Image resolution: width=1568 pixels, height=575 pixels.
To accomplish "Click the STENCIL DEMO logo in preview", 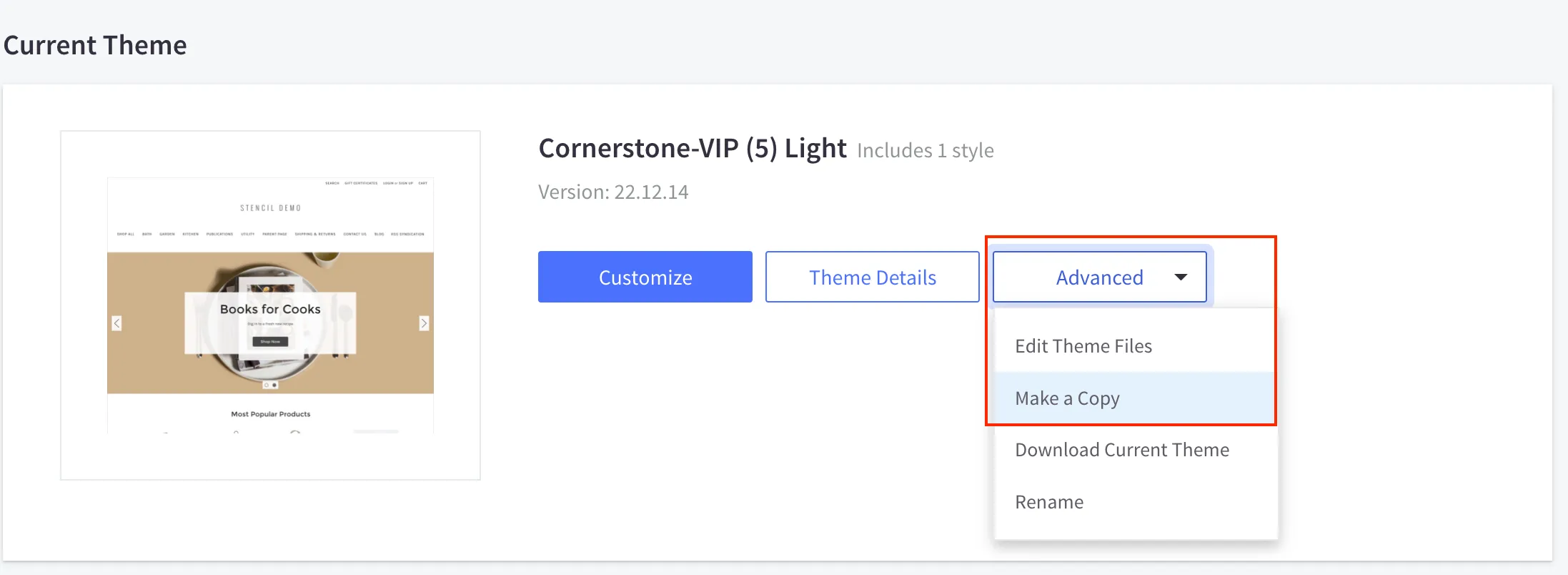I will [x=271, y=207].
